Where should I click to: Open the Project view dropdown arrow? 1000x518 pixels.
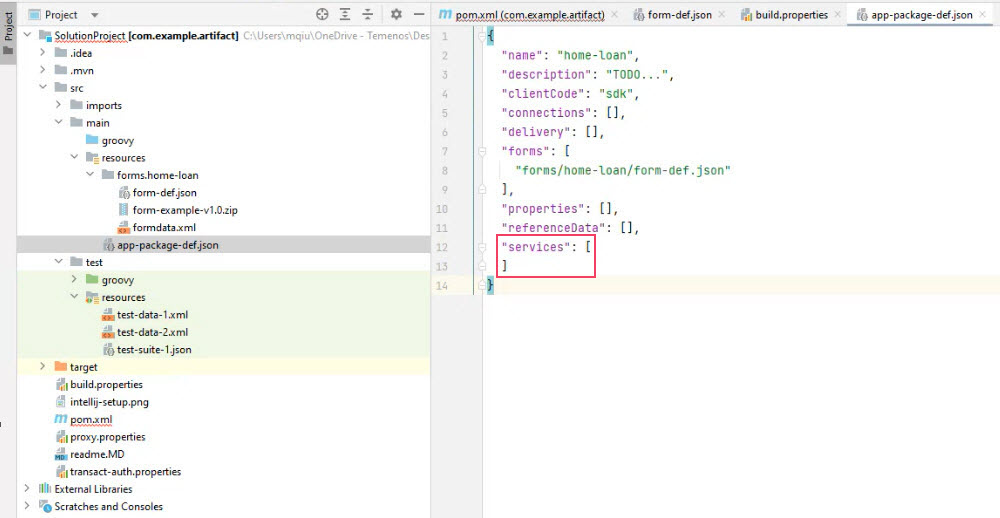tap(94, 15)
